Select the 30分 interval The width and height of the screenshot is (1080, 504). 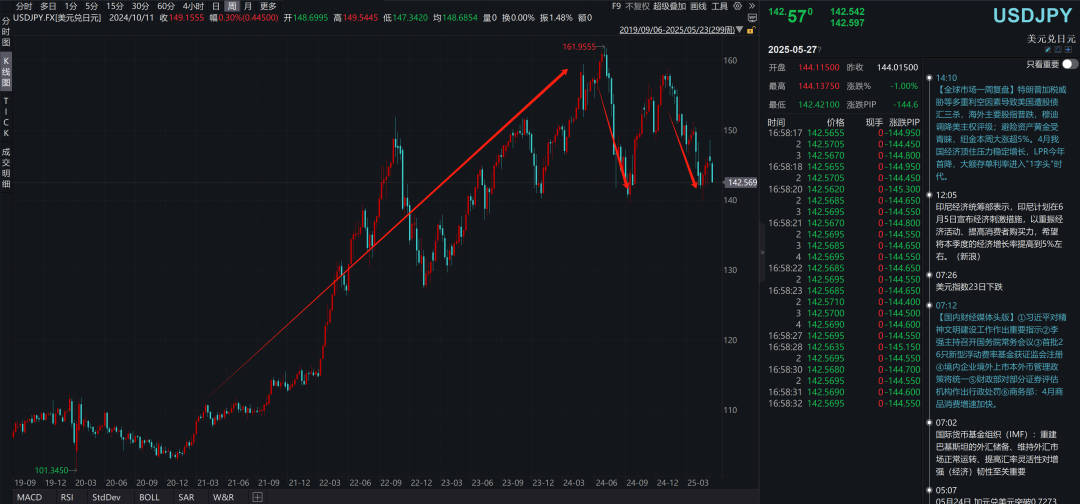click(x=141, y=6)
